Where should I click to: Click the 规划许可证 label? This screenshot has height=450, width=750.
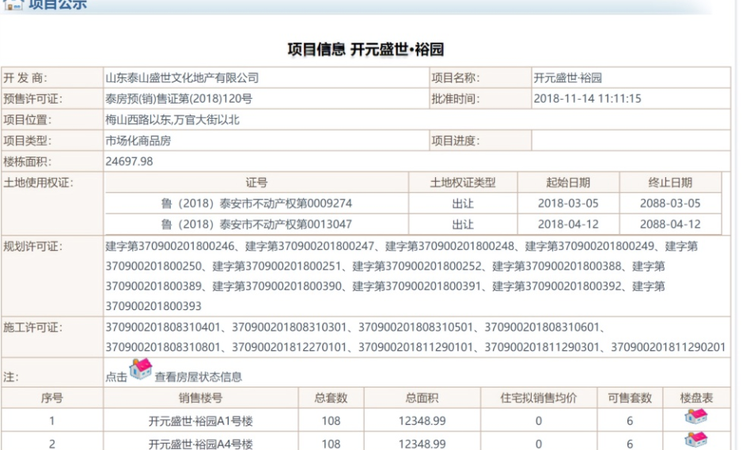(33, 247)
